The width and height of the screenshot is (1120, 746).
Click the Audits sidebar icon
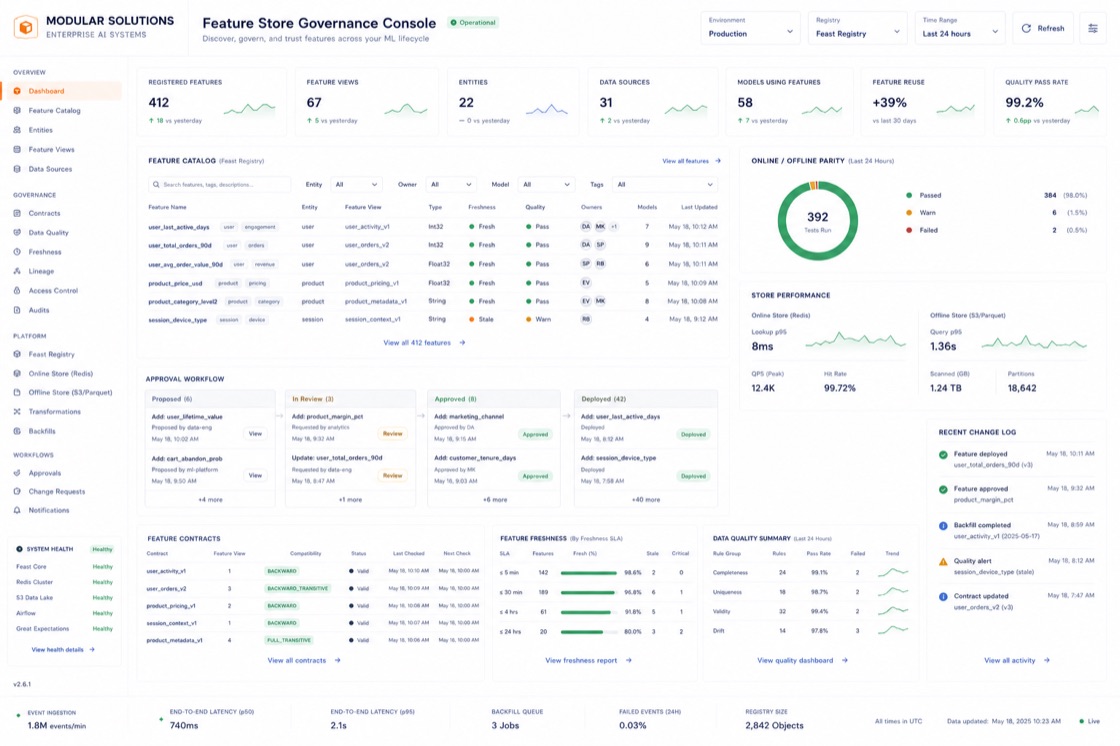click(17, 310)
